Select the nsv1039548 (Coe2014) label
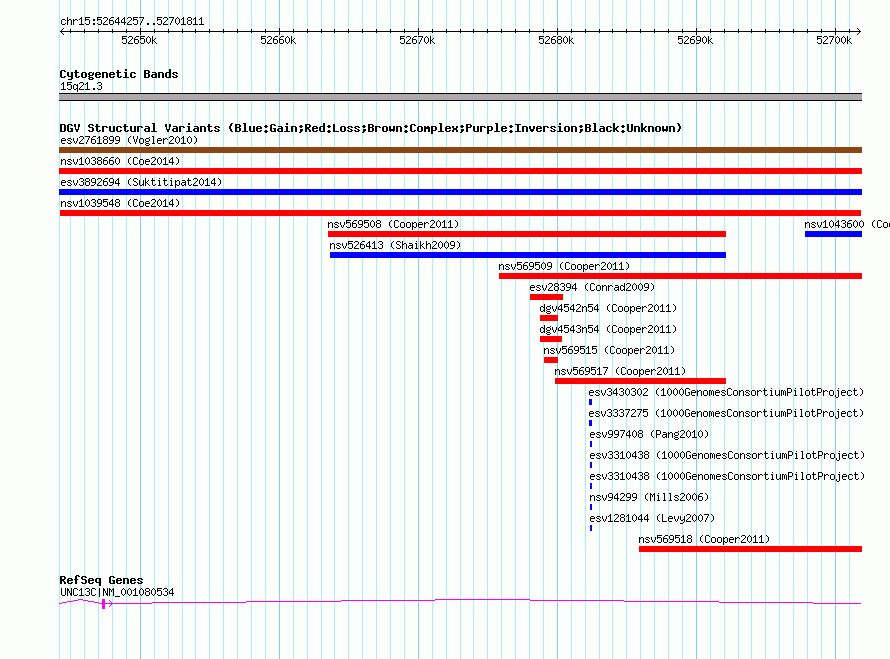 (x=120, y=203)
